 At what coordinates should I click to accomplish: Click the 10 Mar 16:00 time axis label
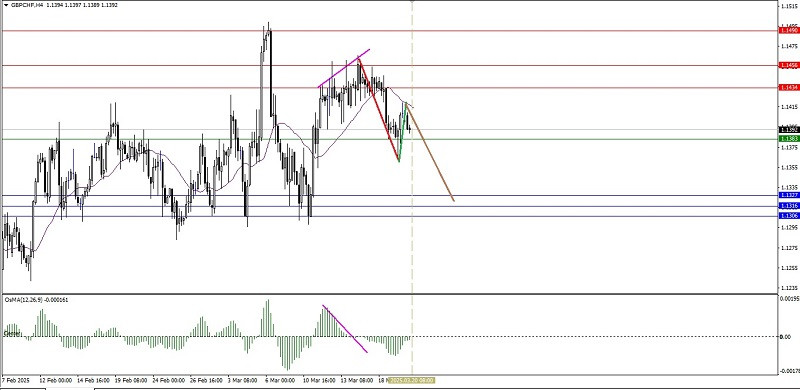tap(319, 380)
